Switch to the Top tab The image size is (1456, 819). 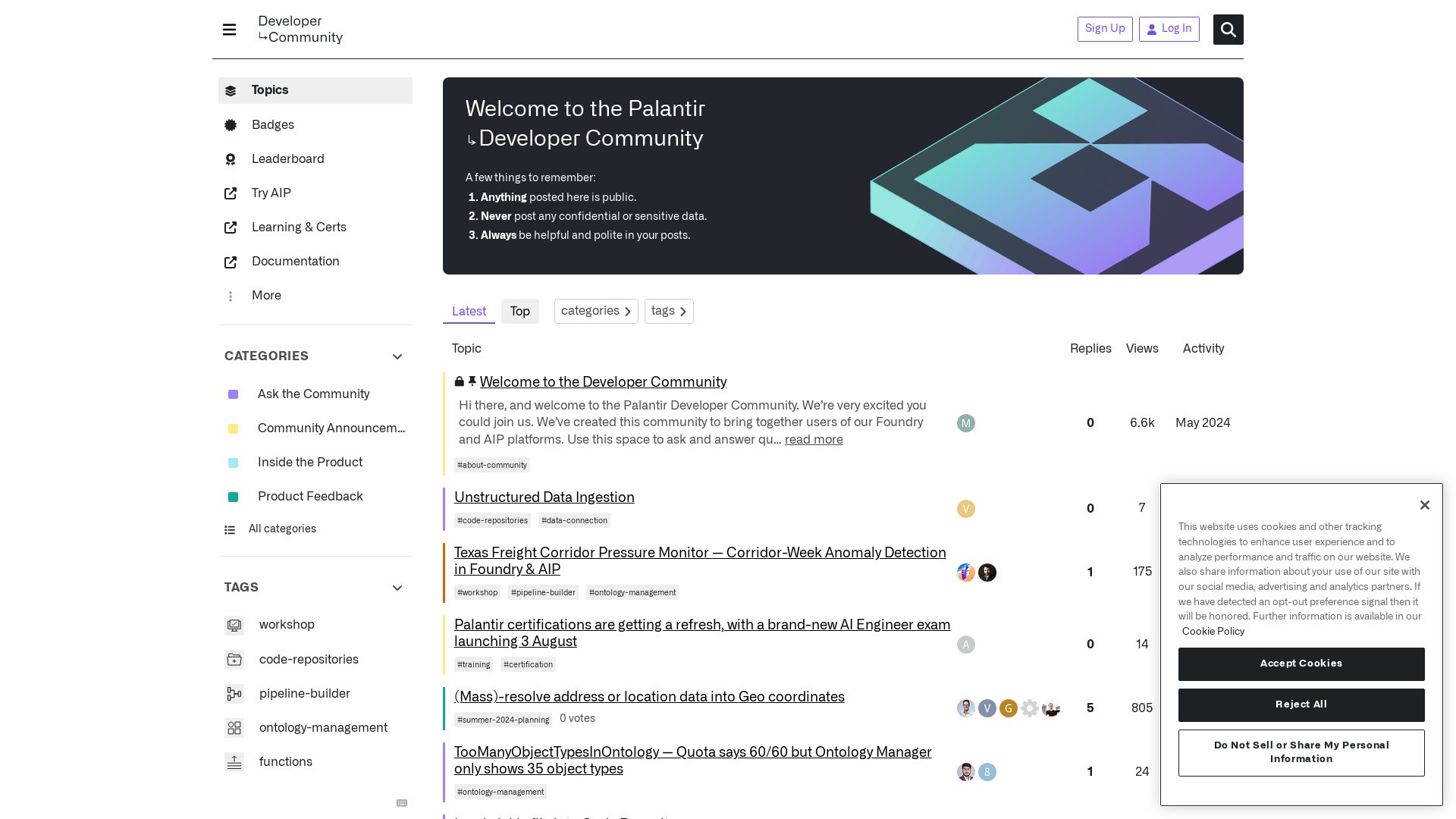click(519, 311)
